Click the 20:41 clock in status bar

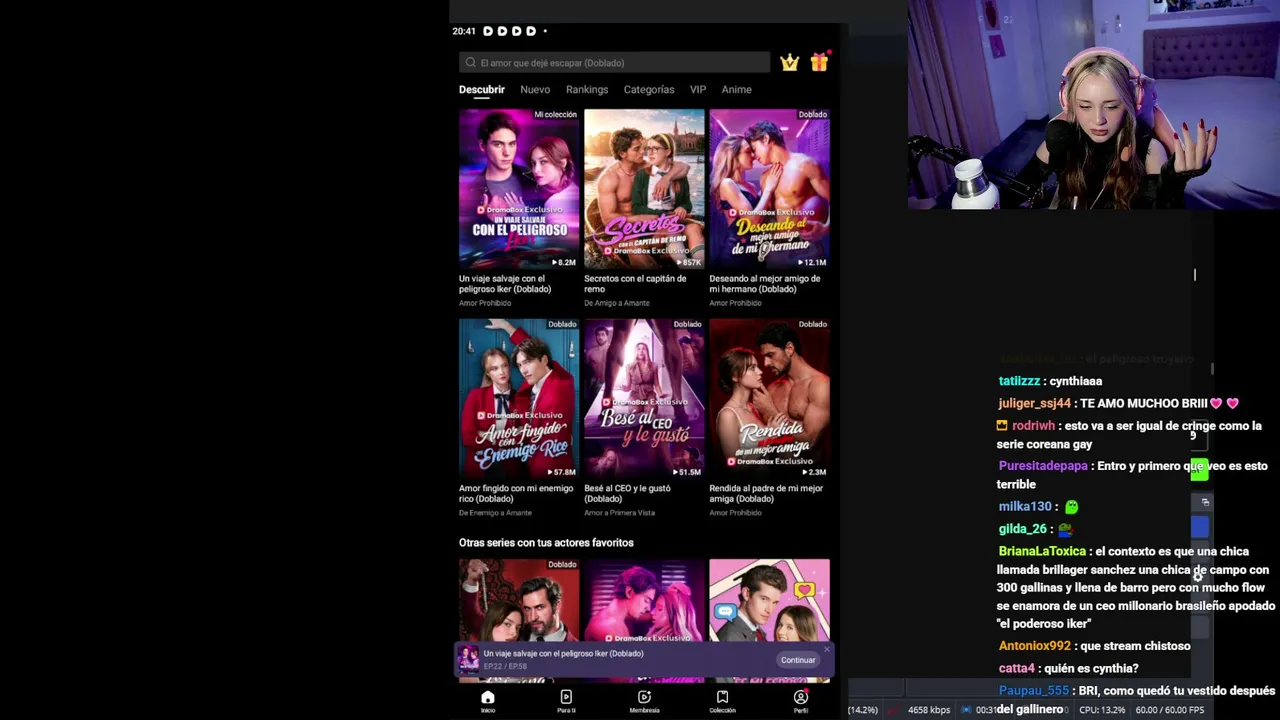pos(463,31)
